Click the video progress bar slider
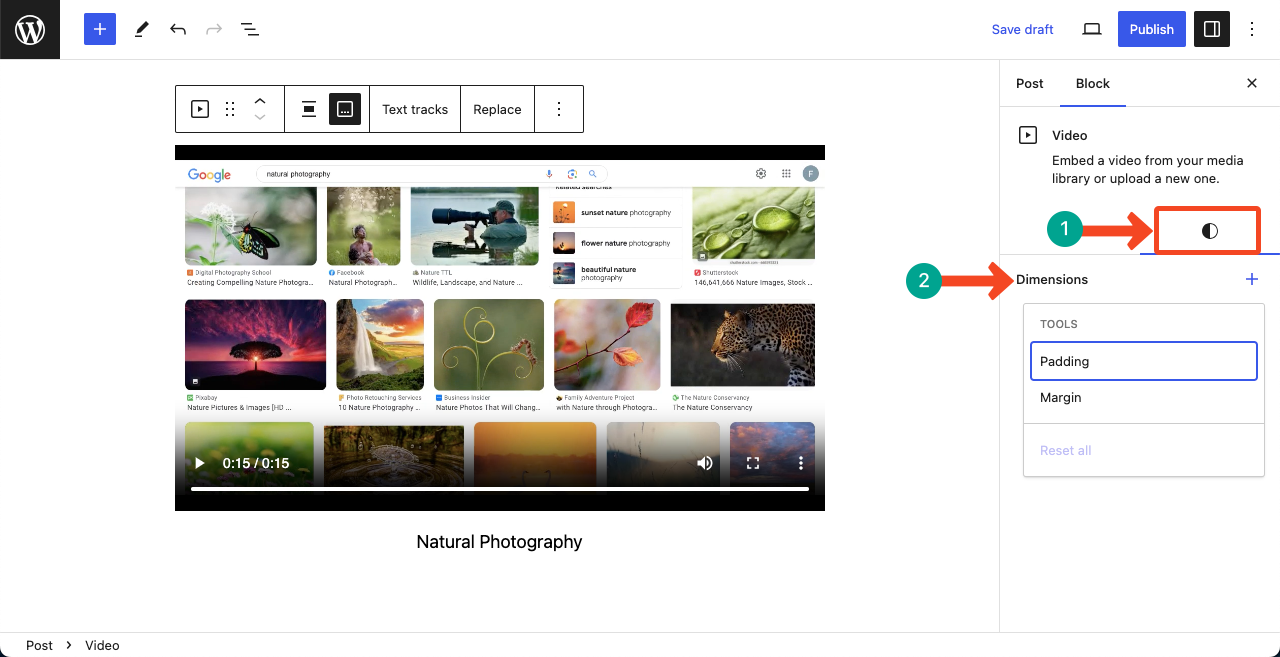The width and height of the screenshot is (1280, 657). click(x=499, y=489)
